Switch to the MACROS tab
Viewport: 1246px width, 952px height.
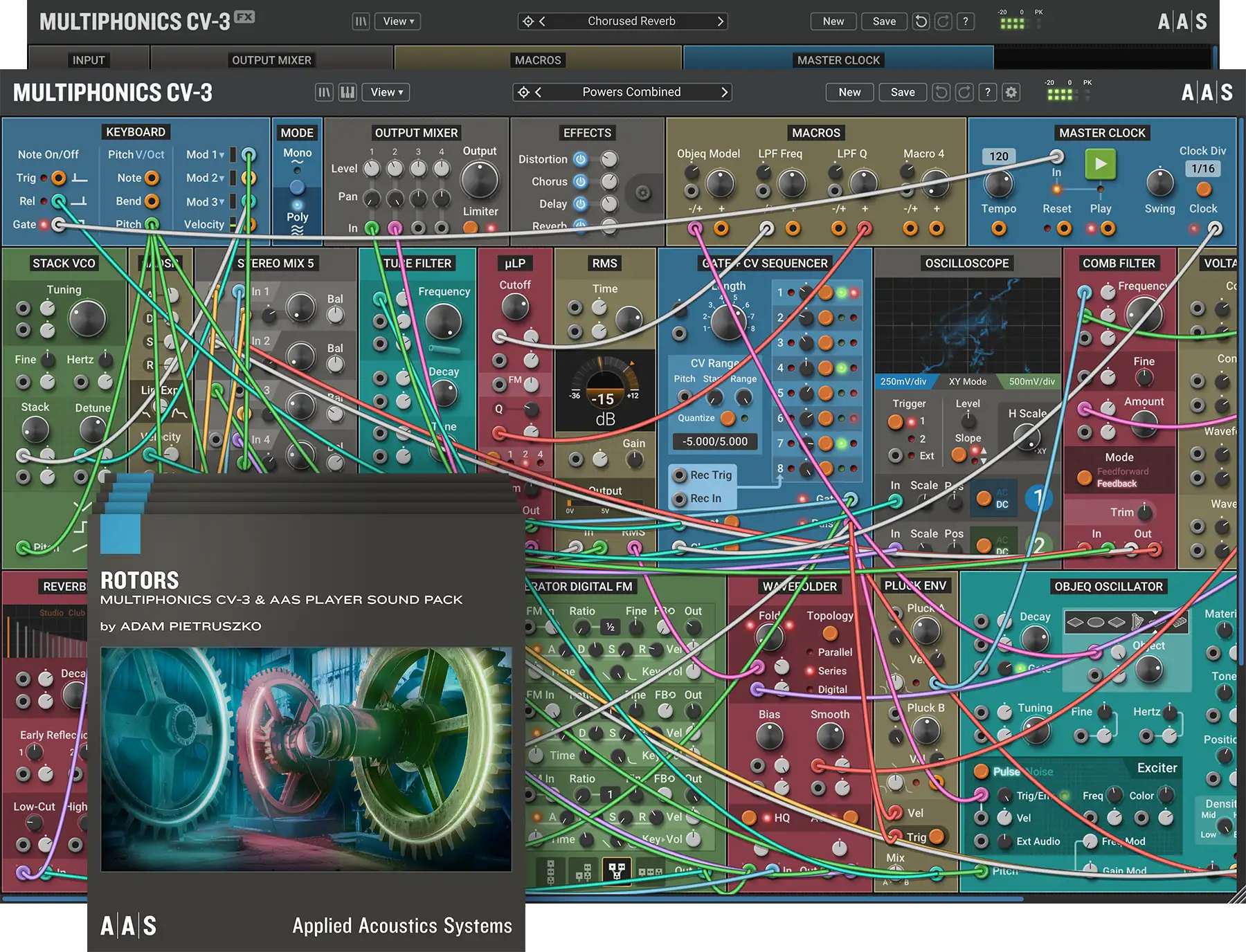[538, 60]
